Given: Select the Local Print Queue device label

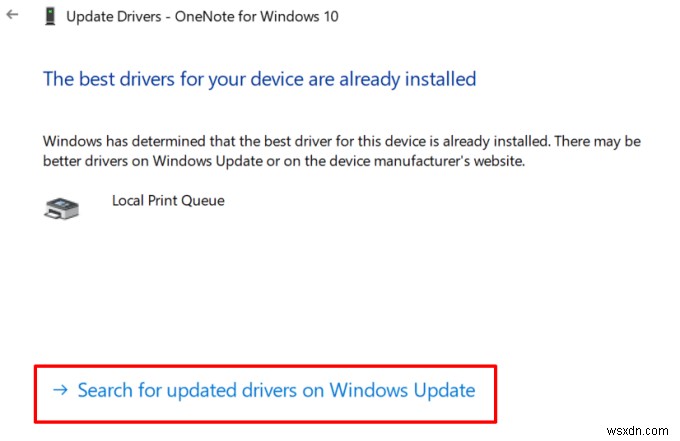Looking at the screenshot, I should (168, 200).
